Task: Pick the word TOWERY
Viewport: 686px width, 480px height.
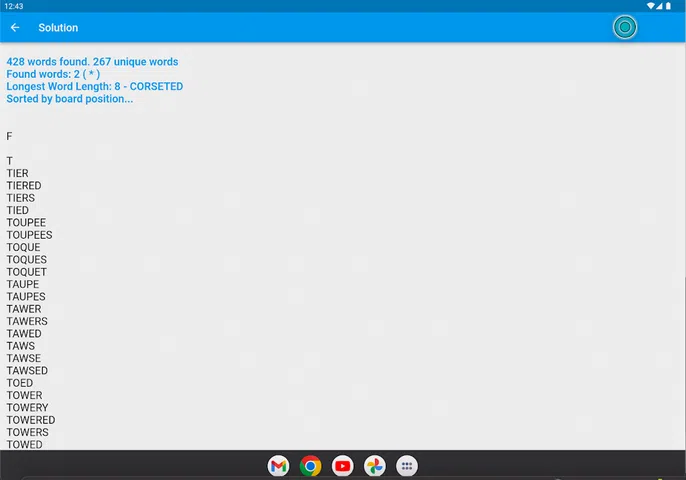Action: (27, 408)
